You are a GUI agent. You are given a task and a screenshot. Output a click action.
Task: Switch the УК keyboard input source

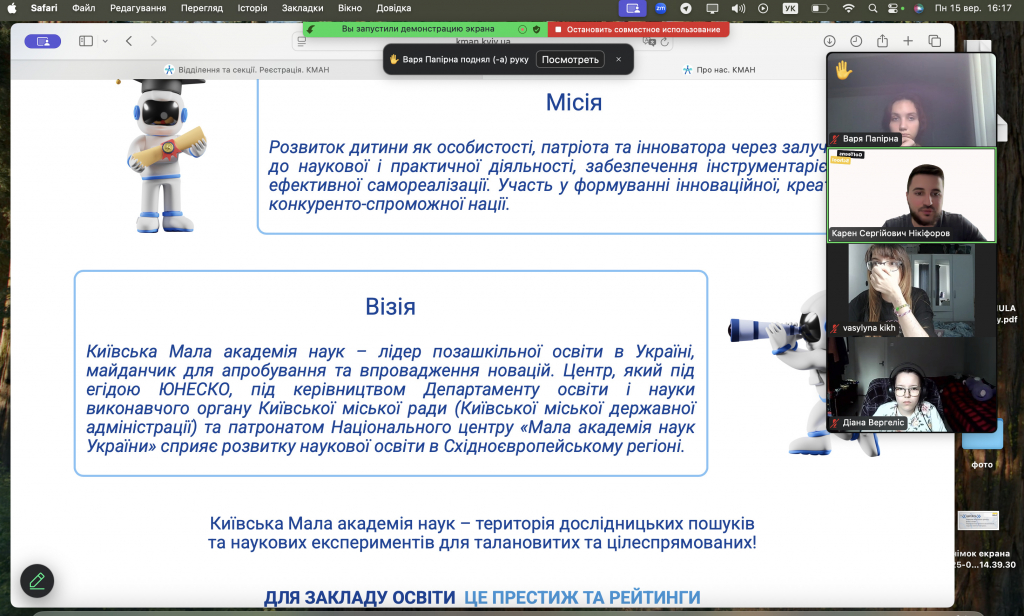[790, 8]
